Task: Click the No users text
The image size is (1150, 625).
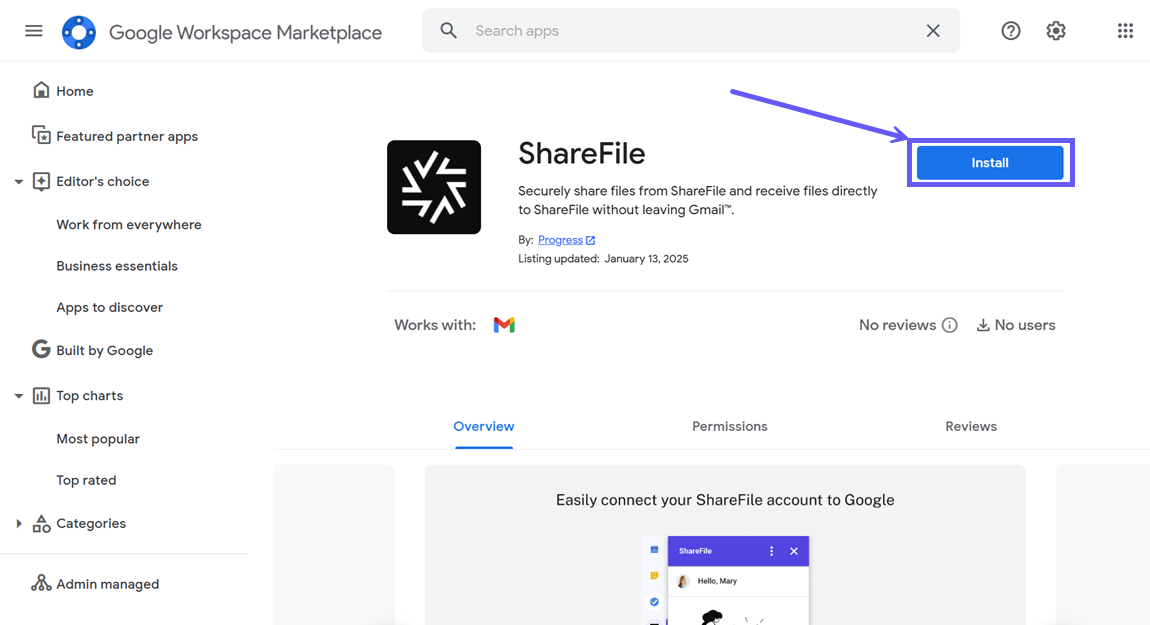Action: (x=1025, y=325)
